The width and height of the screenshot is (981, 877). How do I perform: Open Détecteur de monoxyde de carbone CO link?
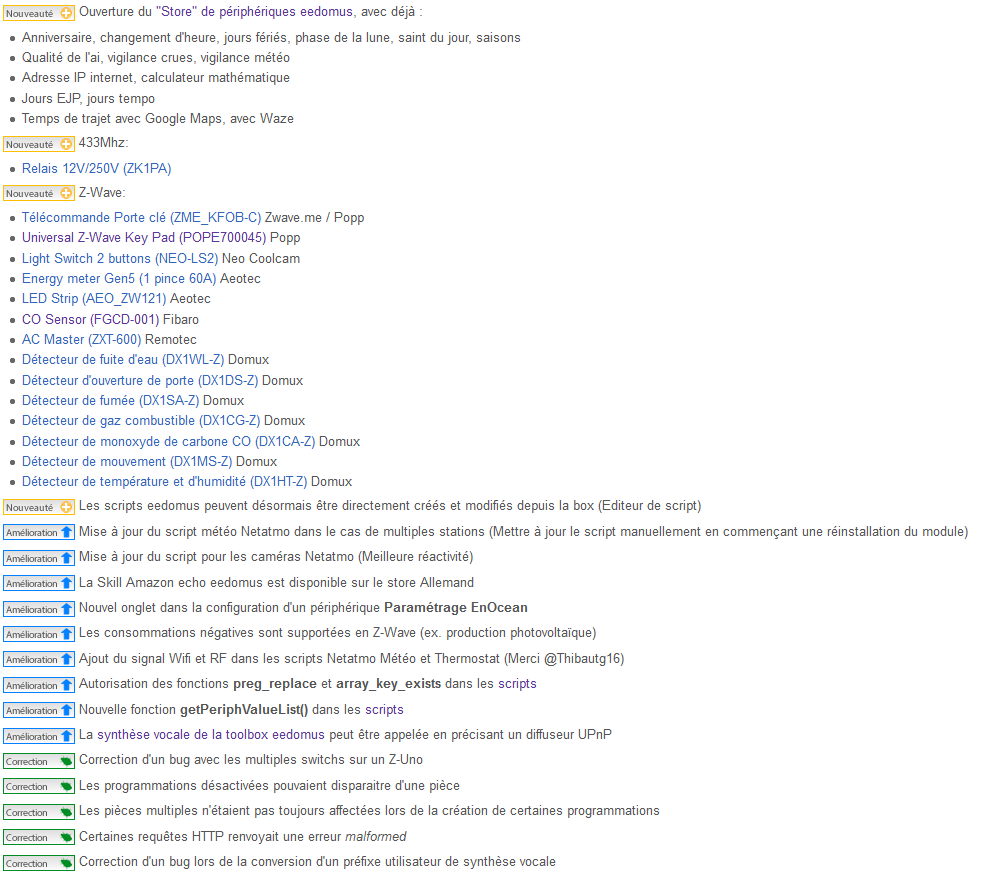(x=168, y=441)
